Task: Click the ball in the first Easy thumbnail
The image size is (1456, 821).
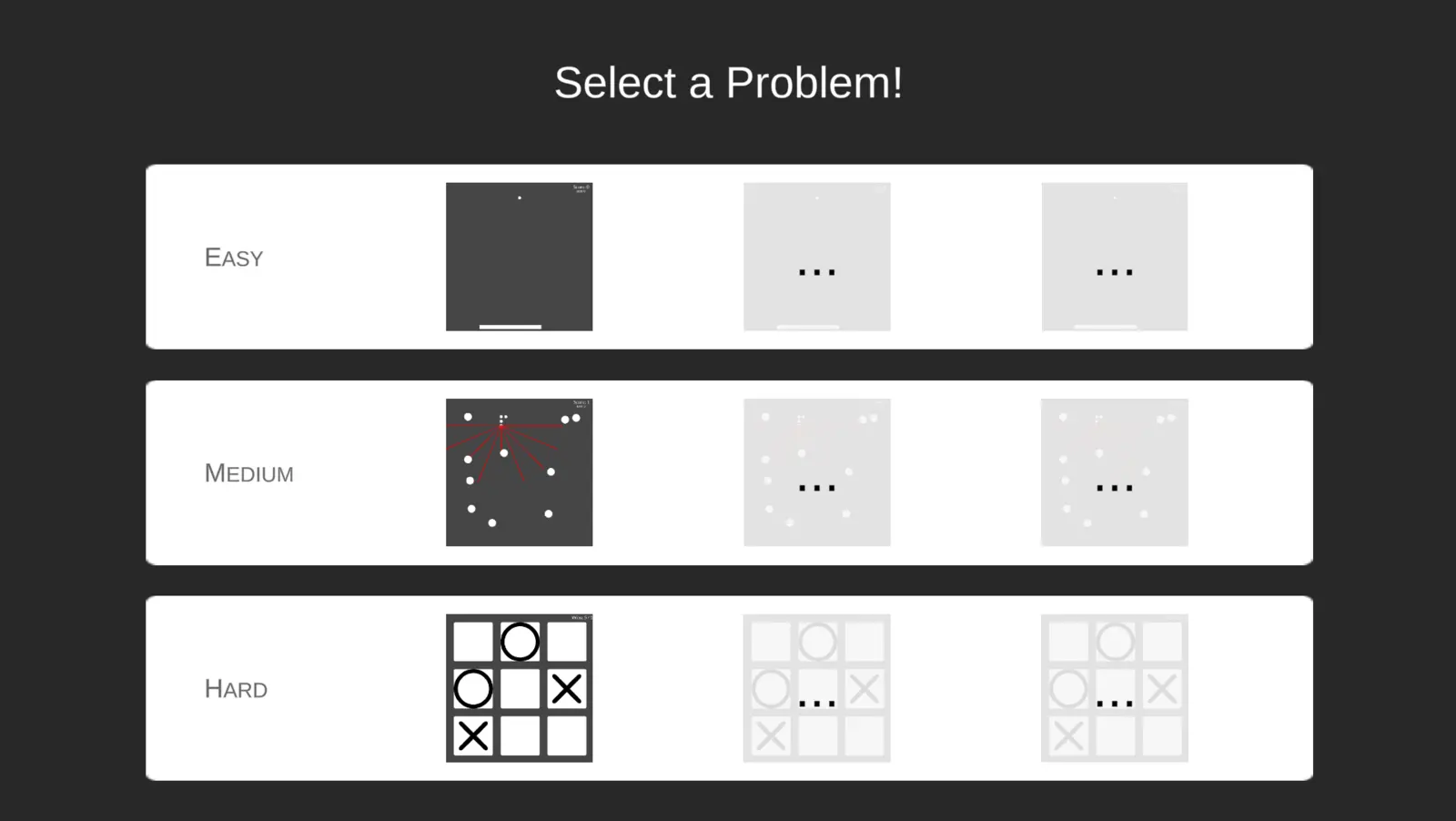Action: point(520,198)
